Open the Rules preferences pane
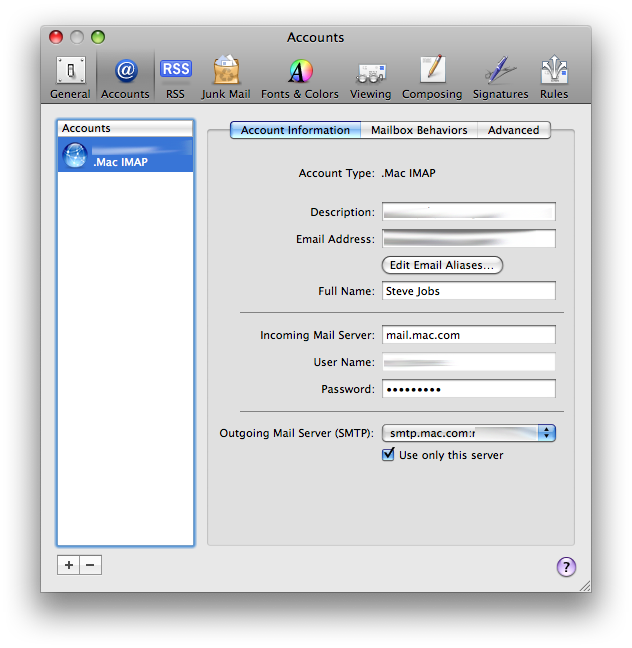The width and height of the screenshot is (632, 648). click(x=554, y=77)
